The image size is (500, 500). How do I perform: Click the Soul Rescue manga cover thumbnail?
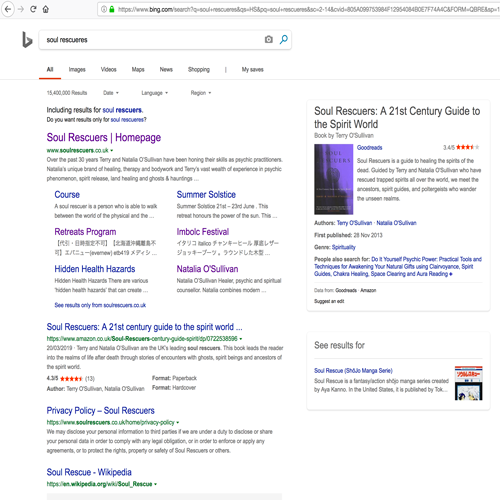click(468, 383)
